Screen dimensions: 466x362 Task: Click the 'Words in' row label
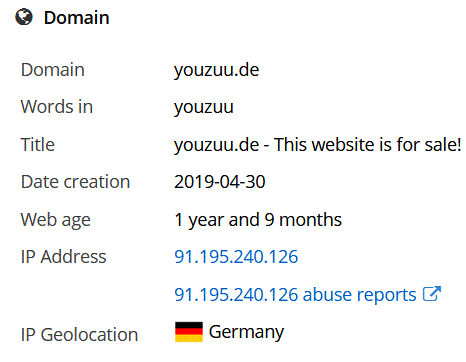(x=57, y=107)
